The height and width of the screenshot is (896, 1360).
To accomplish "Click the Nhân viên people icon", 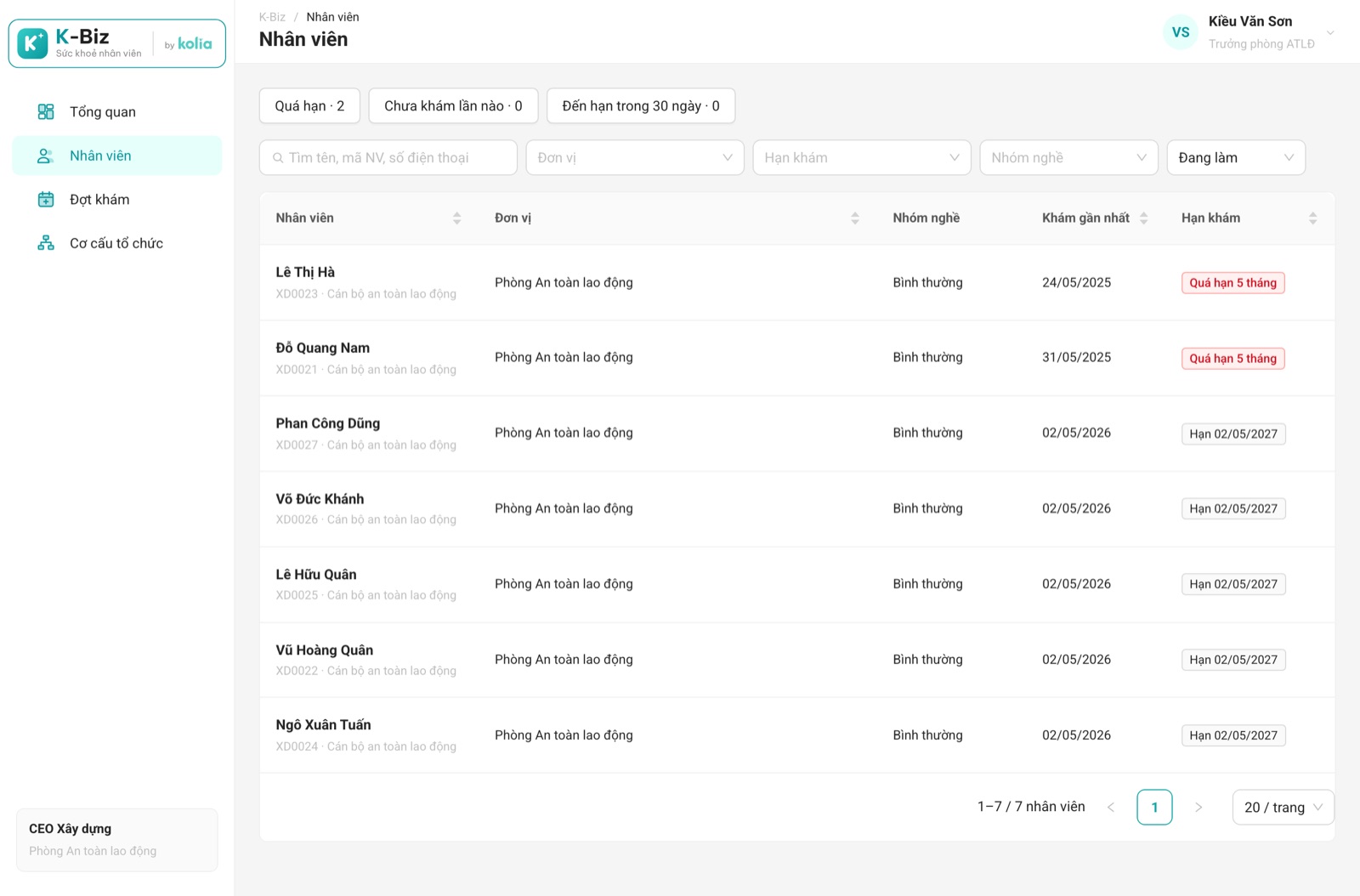I will pyautogui.click(x=46, y=156).
